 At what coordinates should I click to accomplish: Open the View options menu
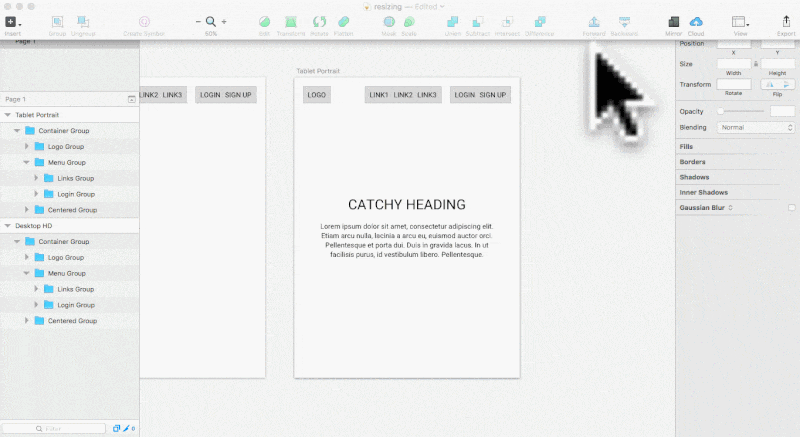tap(740, 22)
